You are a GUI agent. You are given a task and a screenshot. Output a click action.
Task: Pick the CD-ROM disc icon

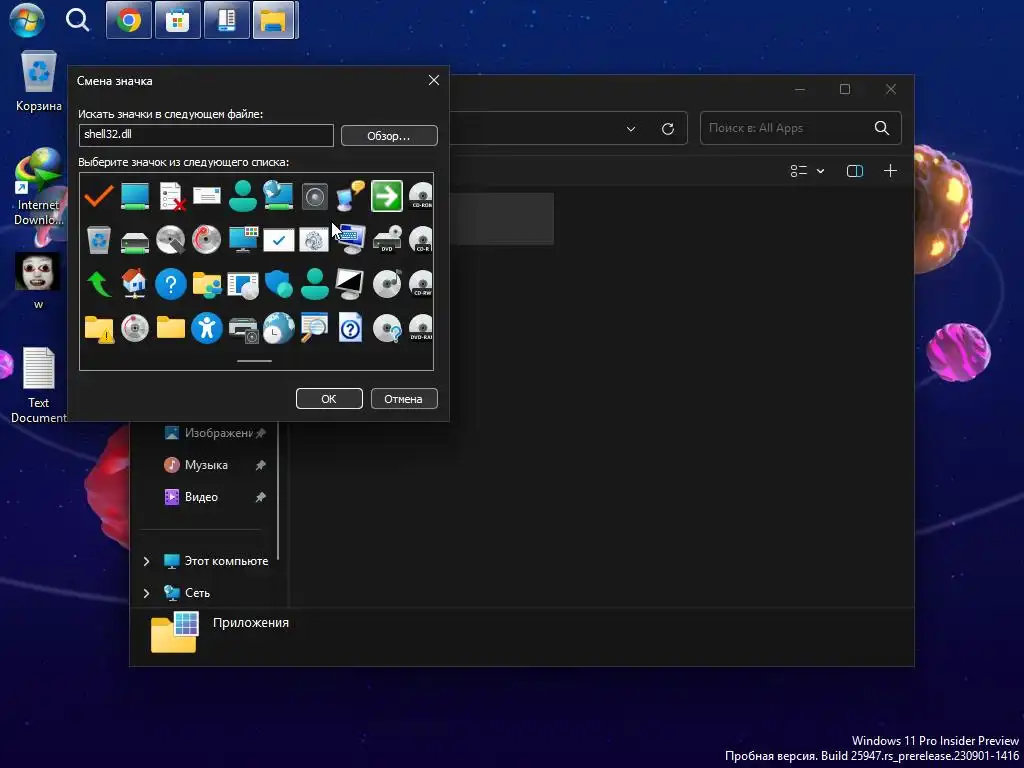(421, 196)
